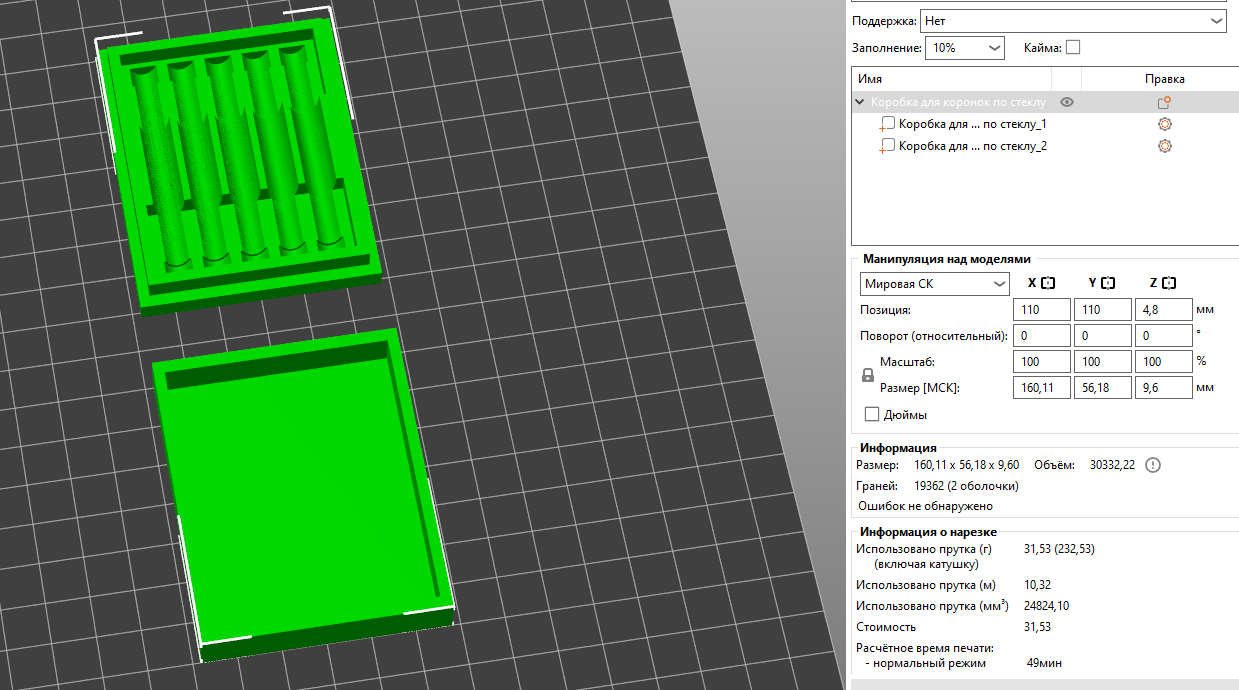
Task: Open the Заполнение 10% dropdown
Action: coord(964,47)
